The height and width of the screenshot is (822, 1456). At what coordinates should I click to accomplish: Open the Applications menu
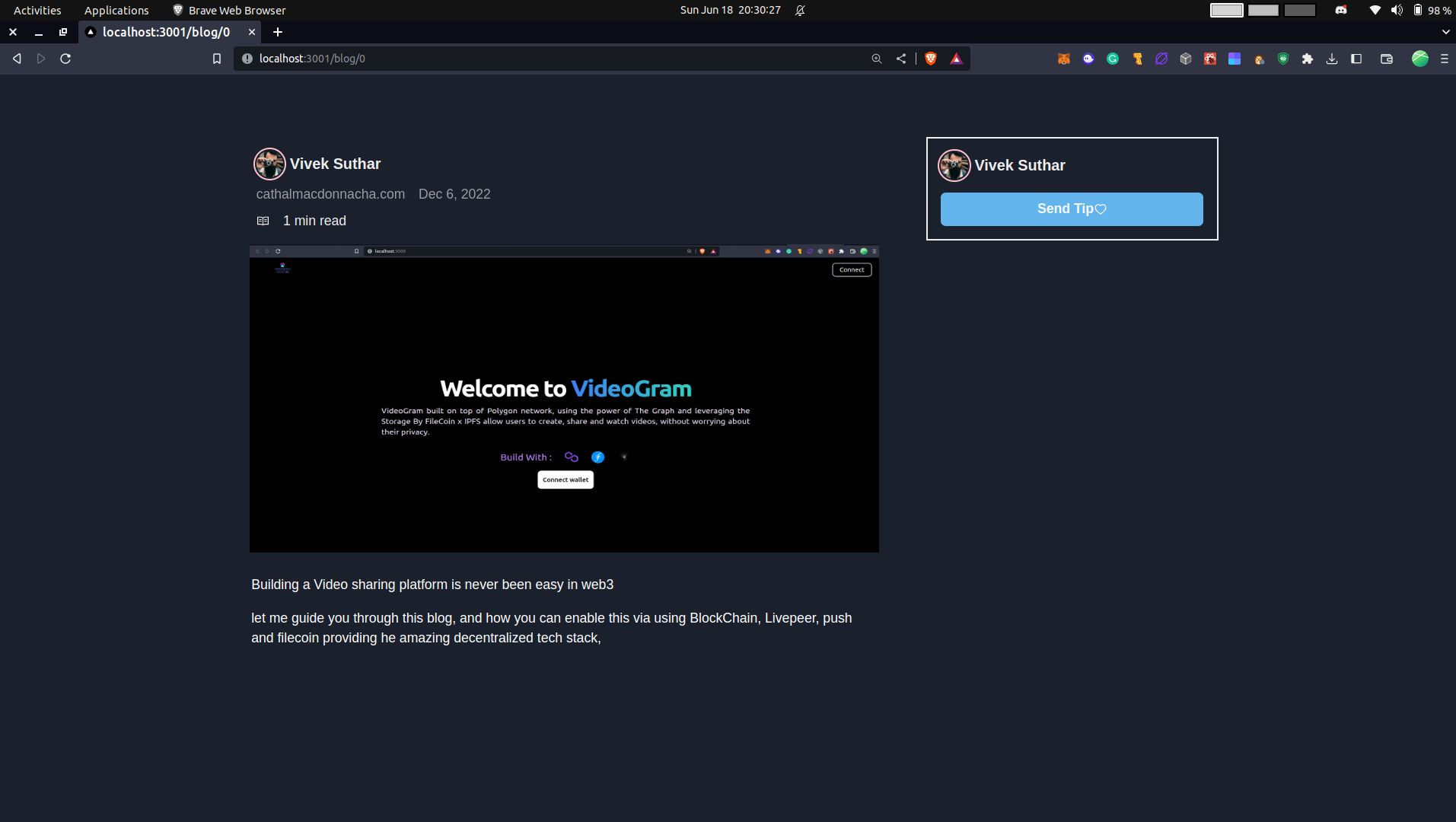pyautogui.click(x=116, y=10)
